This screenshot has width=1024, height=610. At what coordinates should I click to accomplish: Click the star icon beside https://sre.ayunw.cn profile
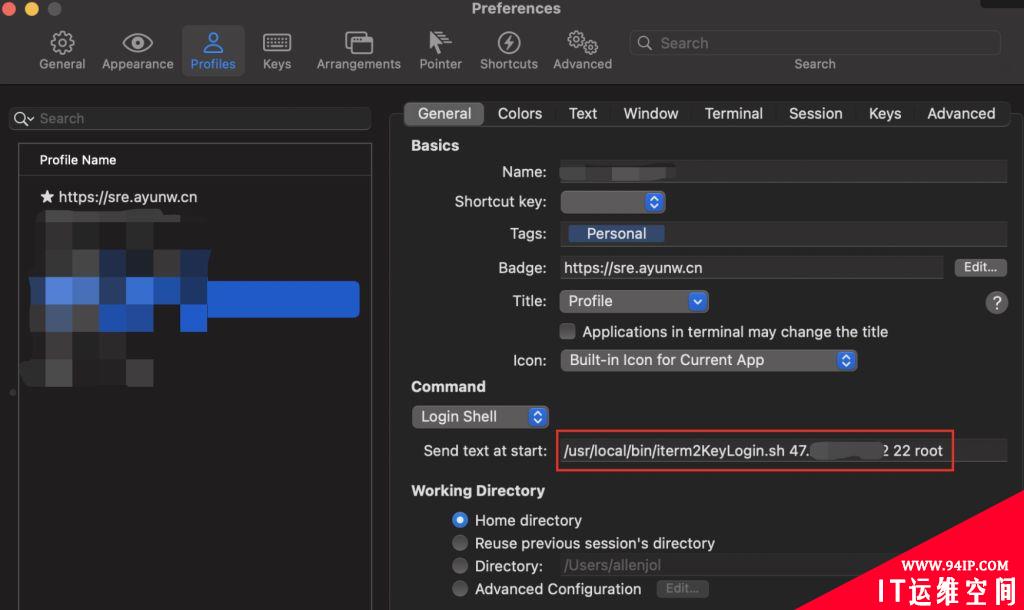pos(47,197)
